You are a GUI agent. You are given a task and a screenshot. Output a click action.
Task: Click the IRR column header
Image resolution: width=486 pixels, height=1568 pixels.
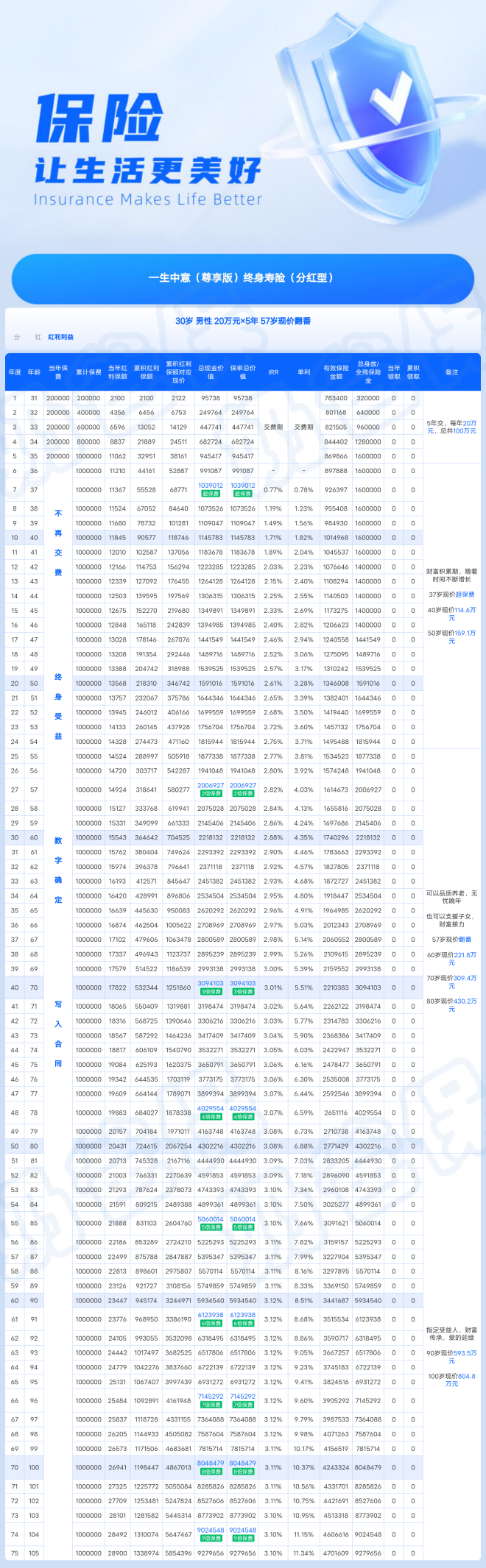pyautogui.click(x=273, y=372)
